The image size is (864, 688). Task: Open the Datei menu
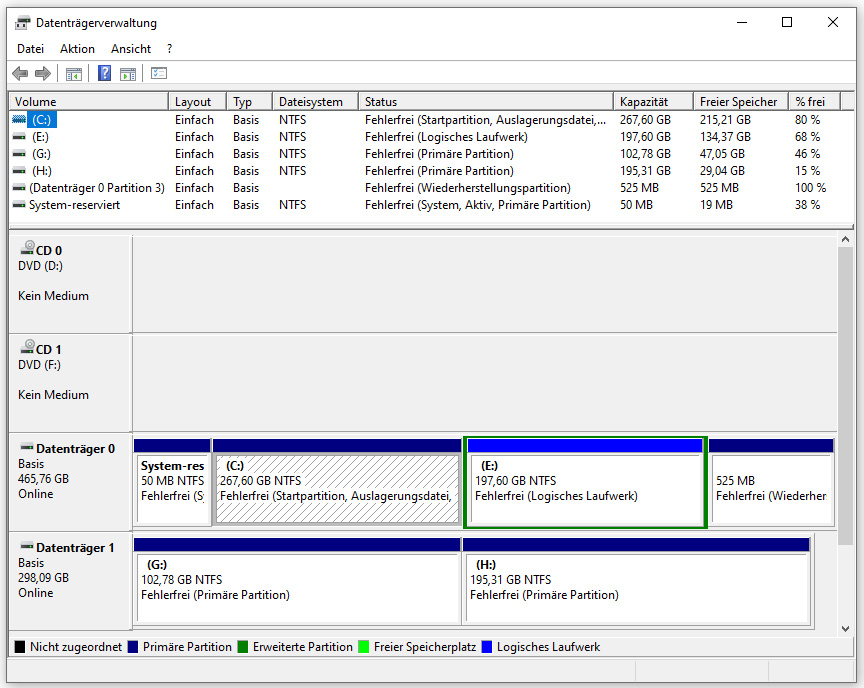pos(30,49)
